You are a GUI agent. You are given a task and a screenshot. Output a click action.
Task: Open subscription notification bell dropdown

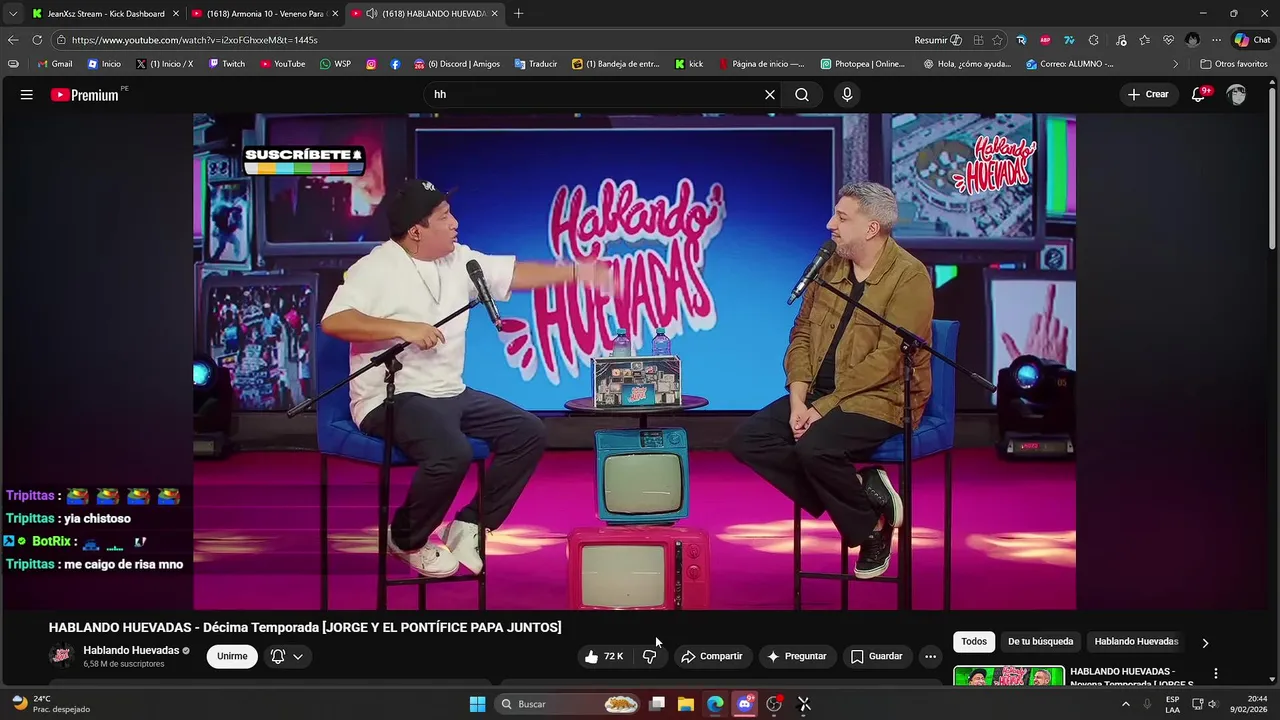tap(287, 656)
